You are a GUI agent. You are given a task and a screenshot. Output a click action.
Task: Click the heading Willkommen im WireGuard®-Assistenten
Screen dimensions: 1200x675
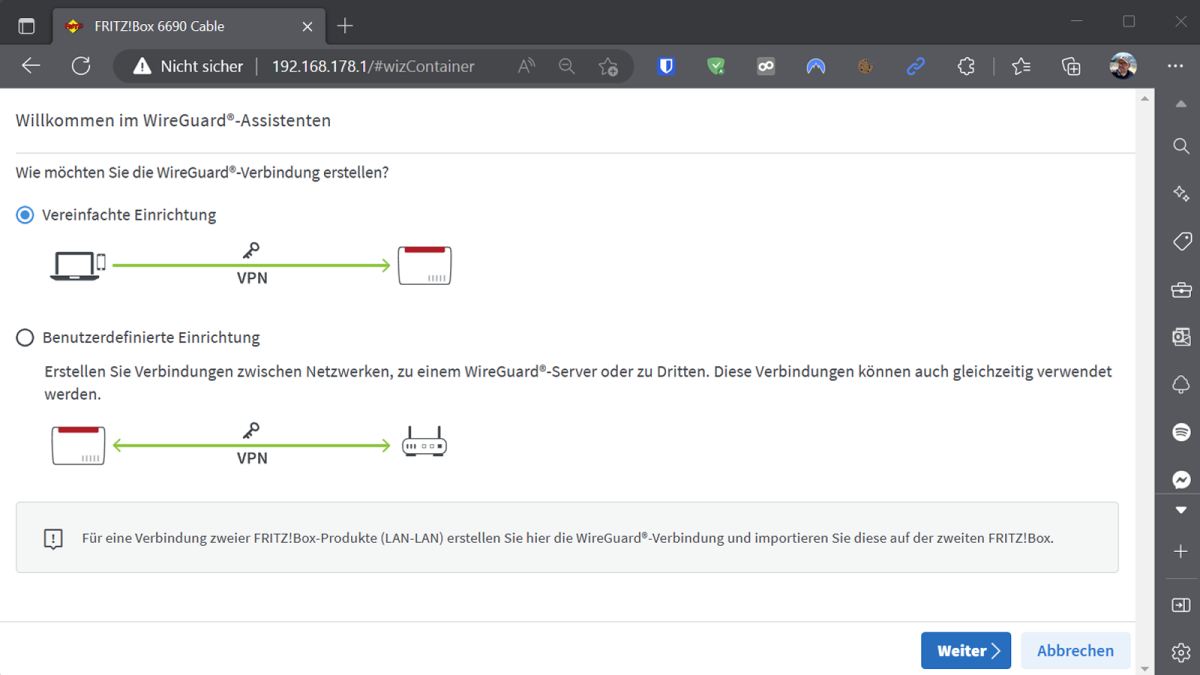[x=173, y=121]
